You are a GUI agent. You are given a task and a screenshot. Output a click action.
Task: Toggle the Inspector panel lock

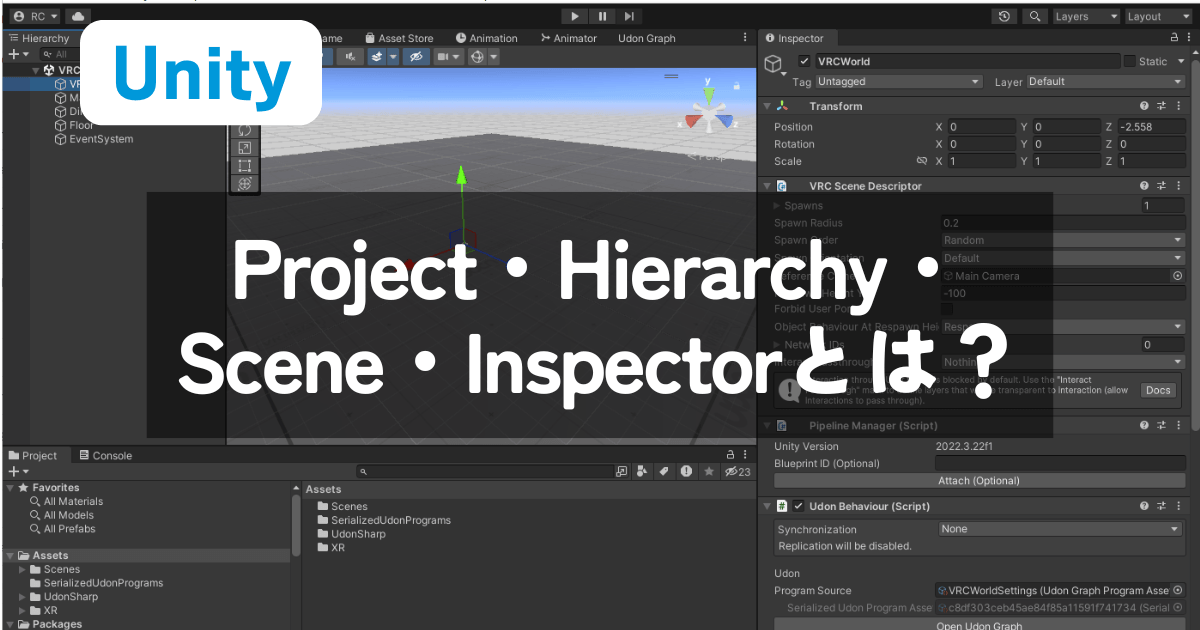[1175, 38]
